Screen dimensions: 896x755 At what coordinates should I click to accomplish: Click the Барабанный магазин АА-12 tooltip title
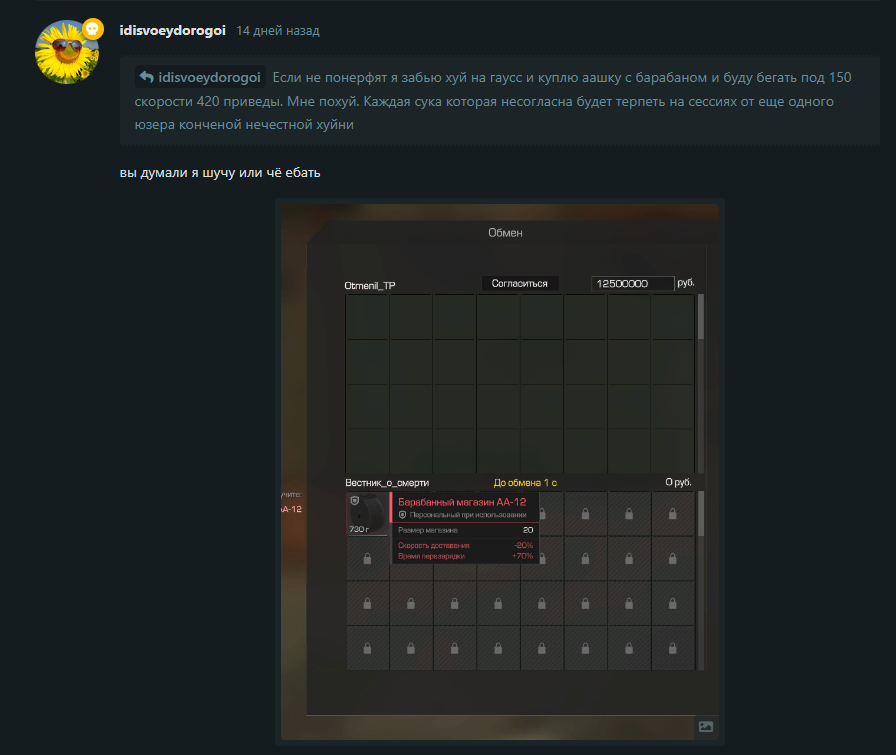point(462,502)
